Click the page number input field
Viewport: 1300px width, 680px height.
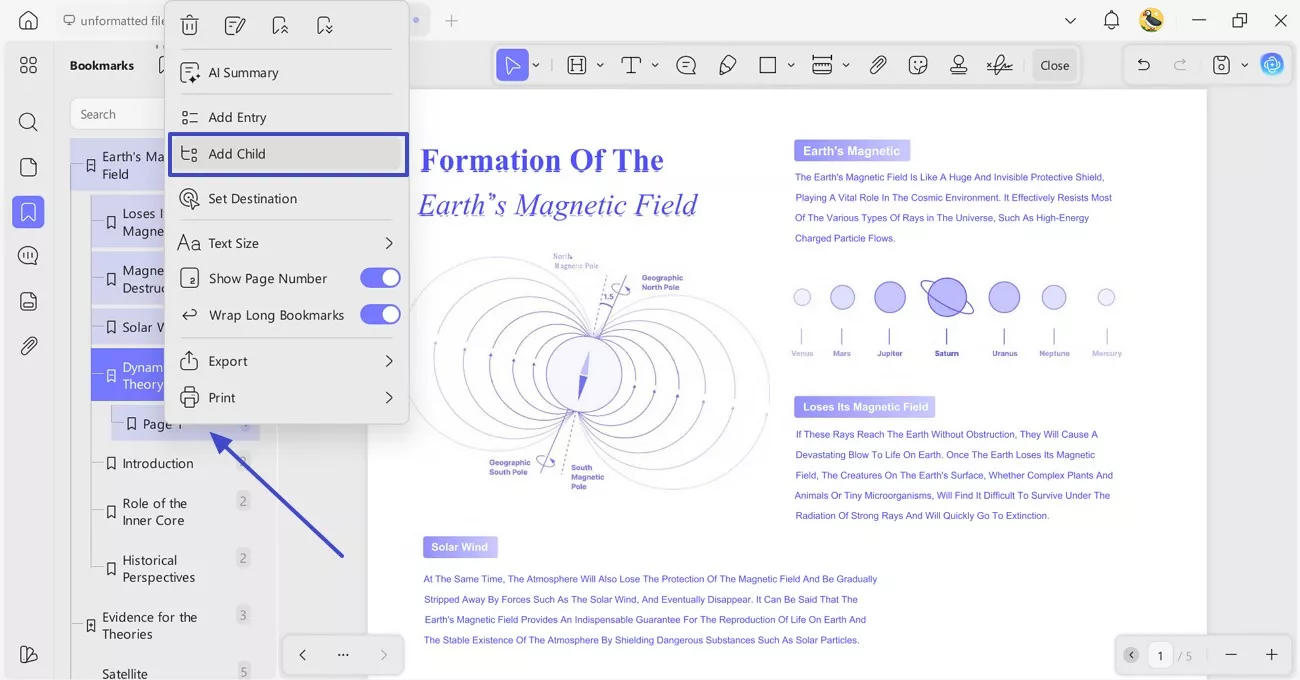(1160, 655)
